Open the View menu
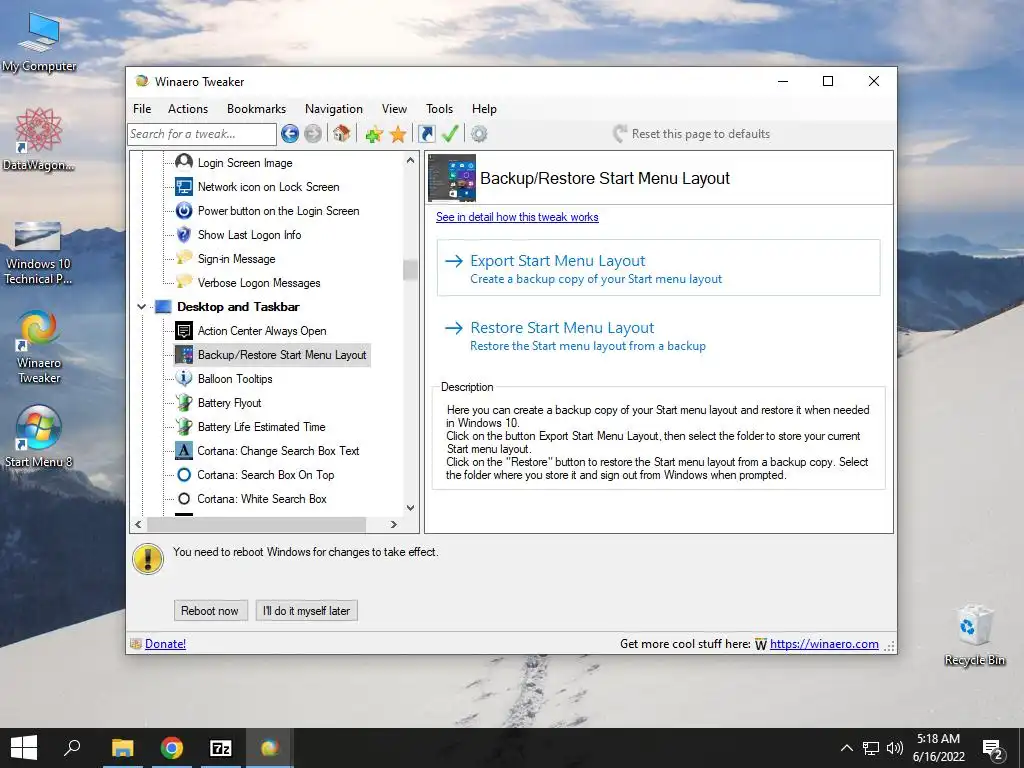This screenshot has height=768, width=1024. click(x=394, y=108)
